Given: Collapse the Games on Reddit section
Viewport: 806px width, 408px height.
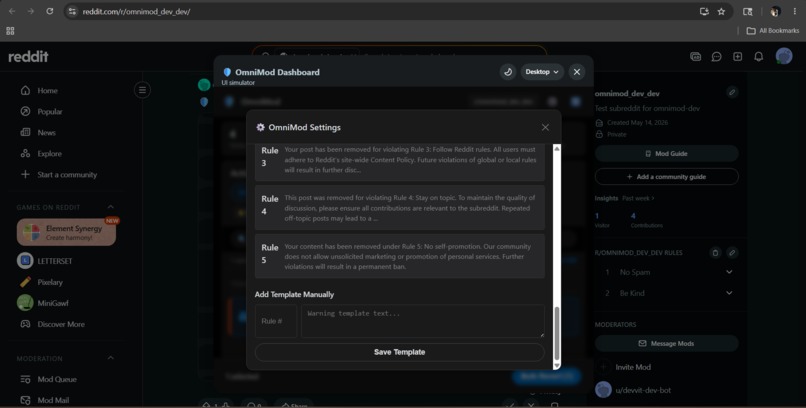Looking at the screenshot, I should (111, 207).
